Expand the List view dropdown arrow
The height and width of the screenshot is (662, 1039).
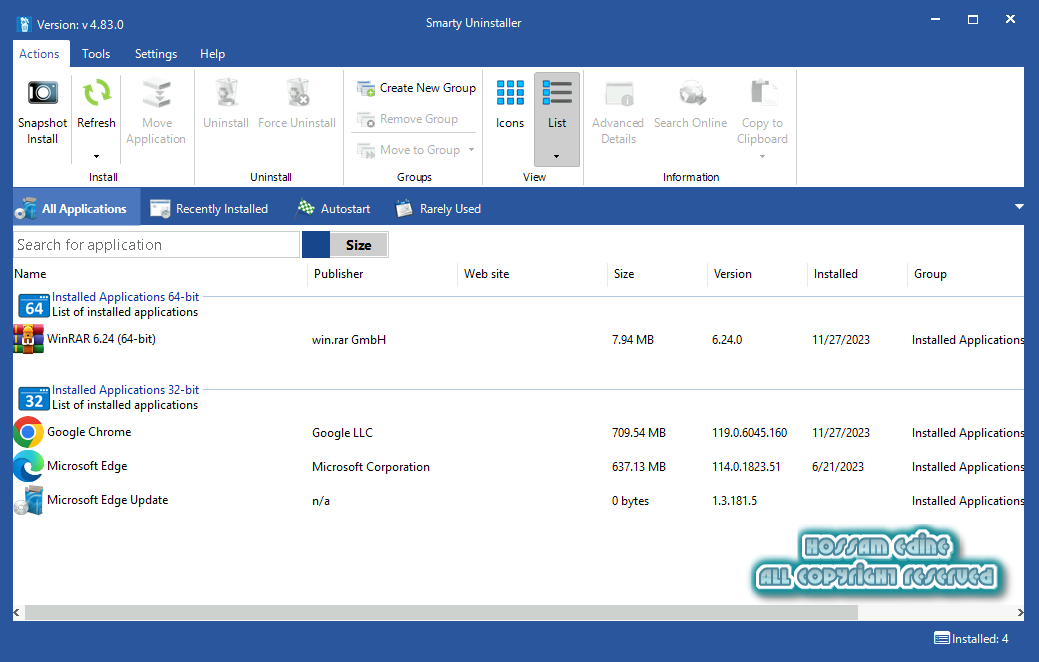pos(557,156)
